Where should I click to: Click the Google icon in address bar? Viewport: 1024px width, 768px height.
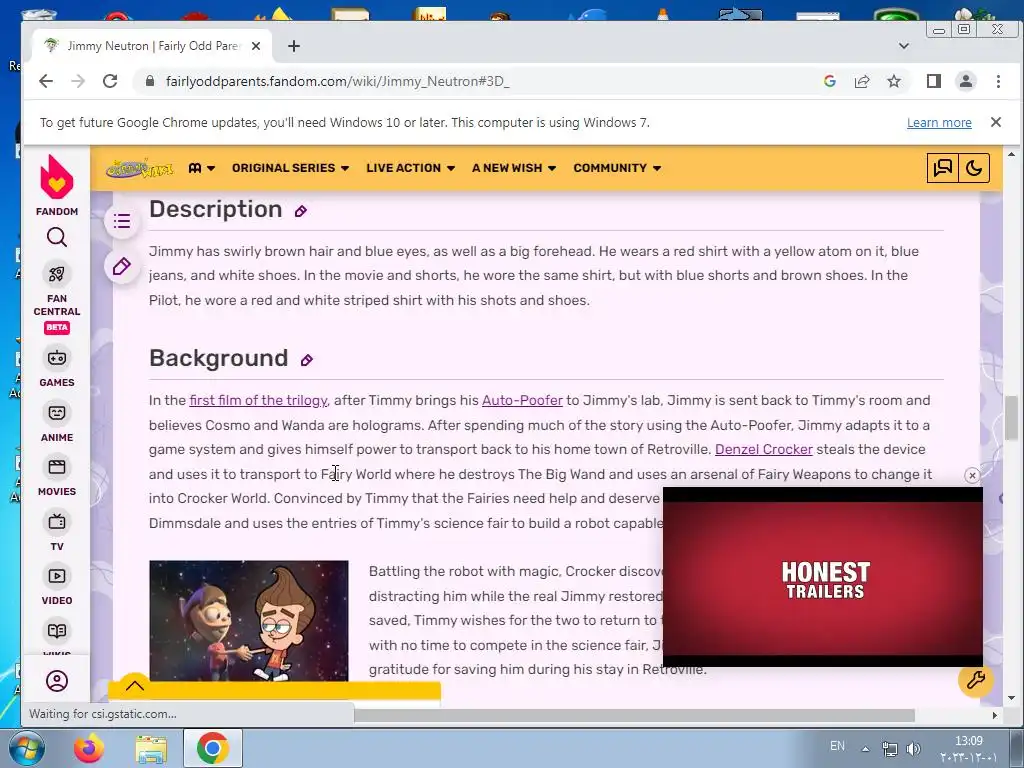[x=830, y=81]
